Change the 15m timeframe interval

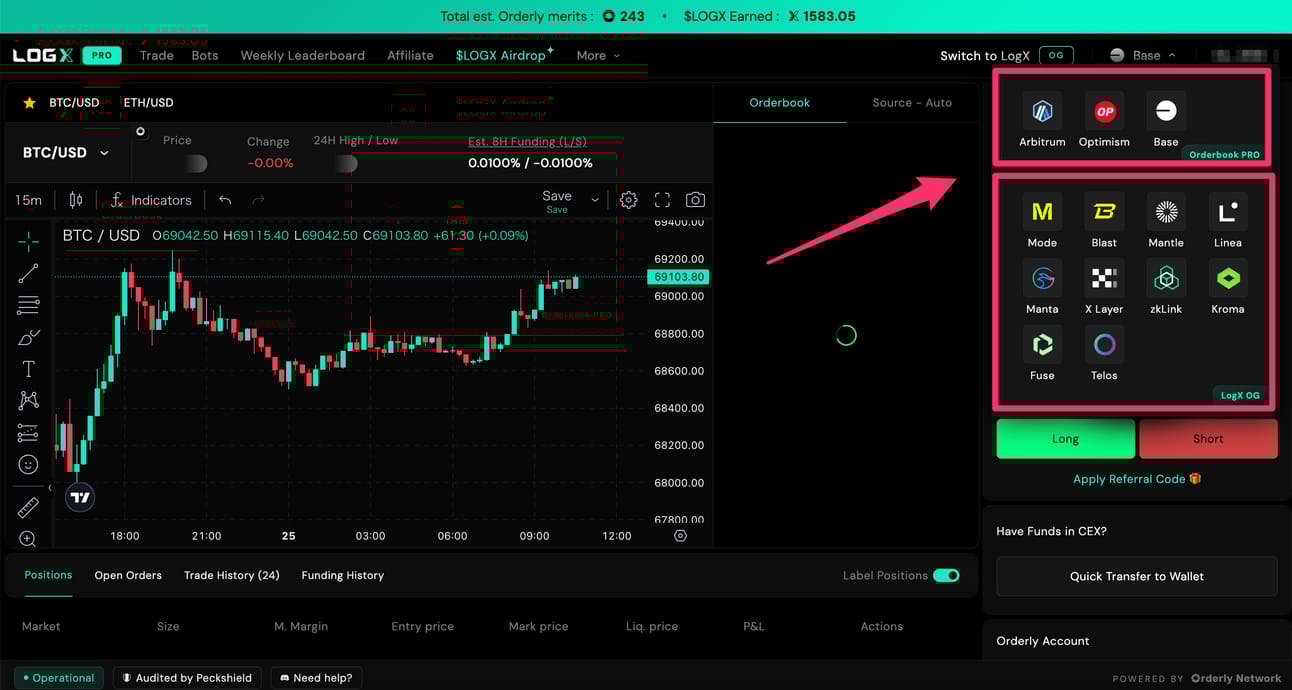coord(28,200)
